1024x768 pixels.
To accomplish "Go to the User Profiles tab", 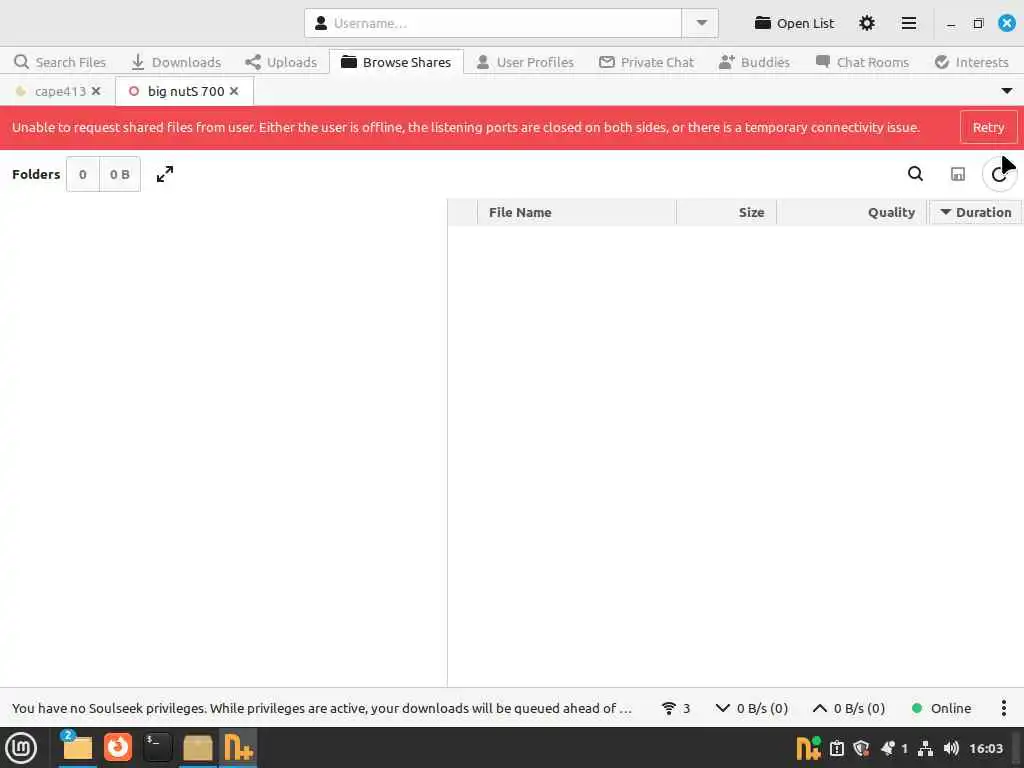I will [525, 62].
